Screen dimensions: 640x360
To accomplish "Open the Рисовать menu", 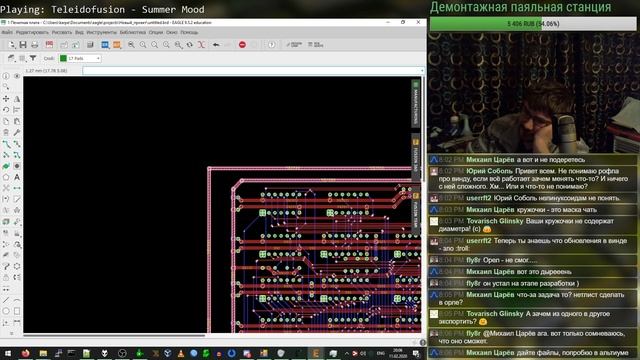I will pos(62,32).
